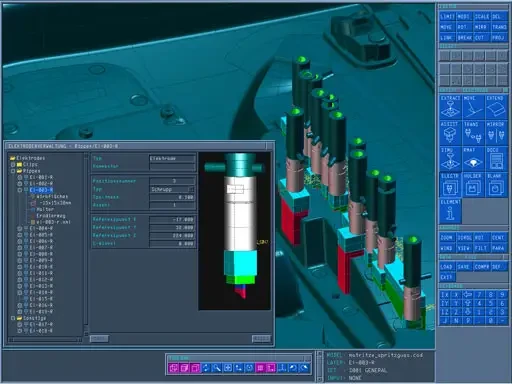Expand the El-017-R tree node

point(20,325)
